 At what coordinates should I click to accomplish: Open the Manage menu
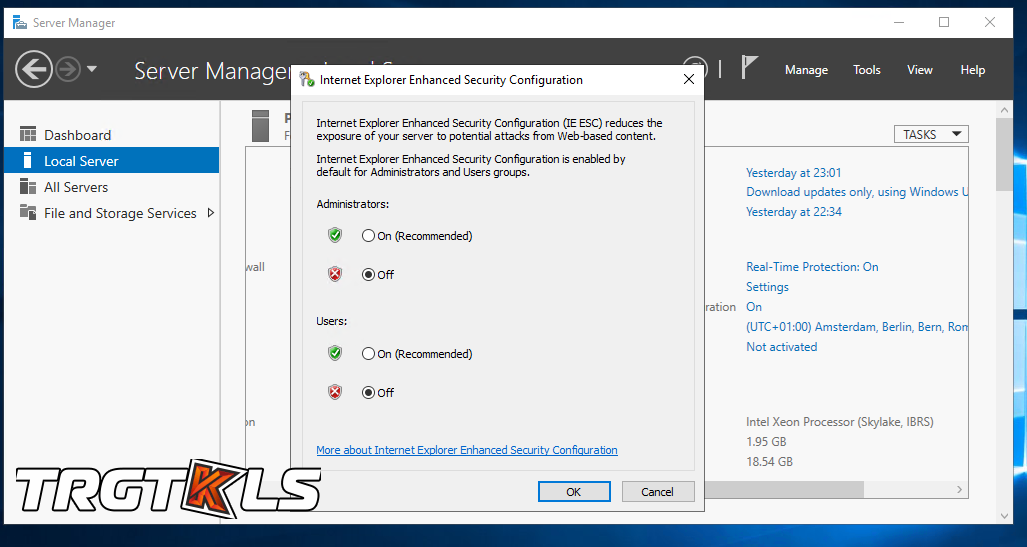click(x=806, y=70)
